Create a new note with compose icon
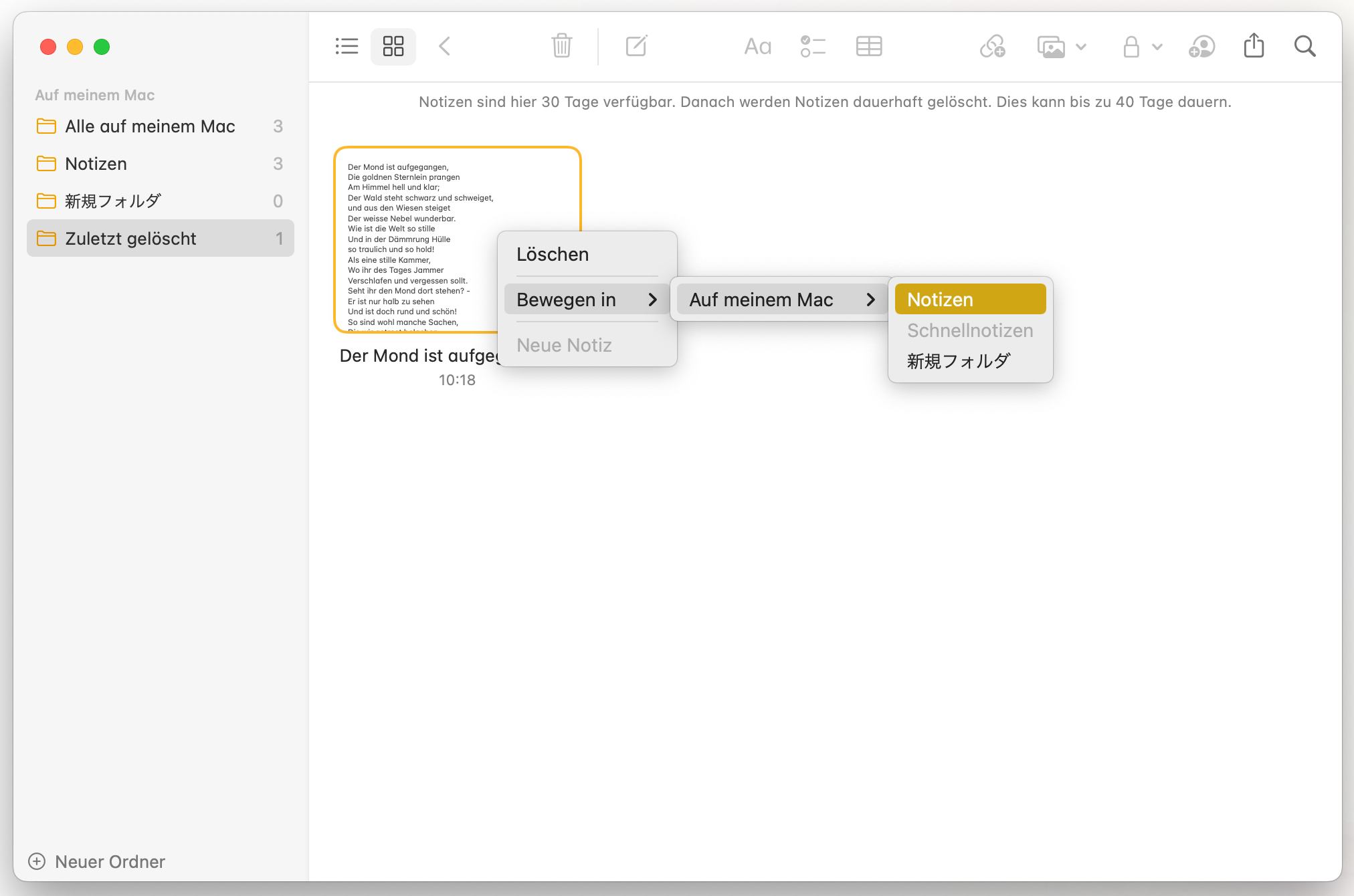This screenshot has width=1354, height=896. tap(636, 46)
